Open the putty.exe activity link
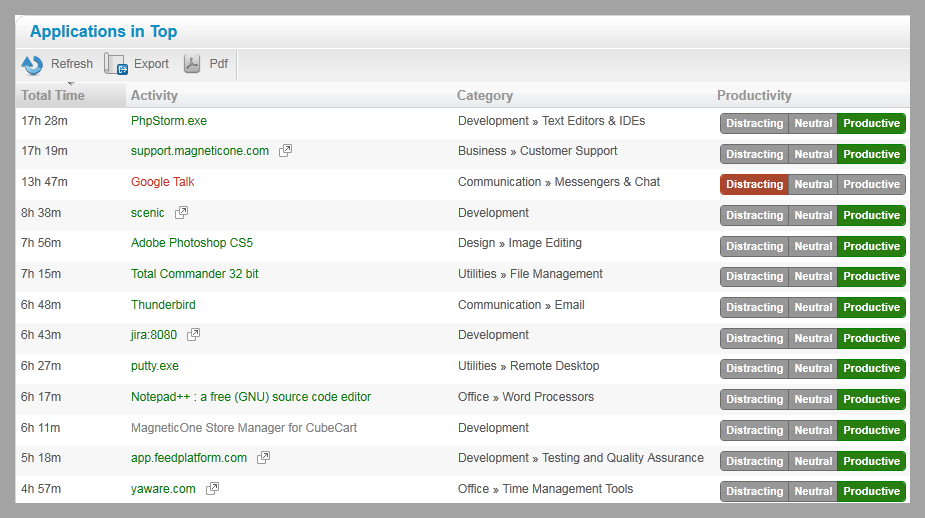 tap(155, 366)
